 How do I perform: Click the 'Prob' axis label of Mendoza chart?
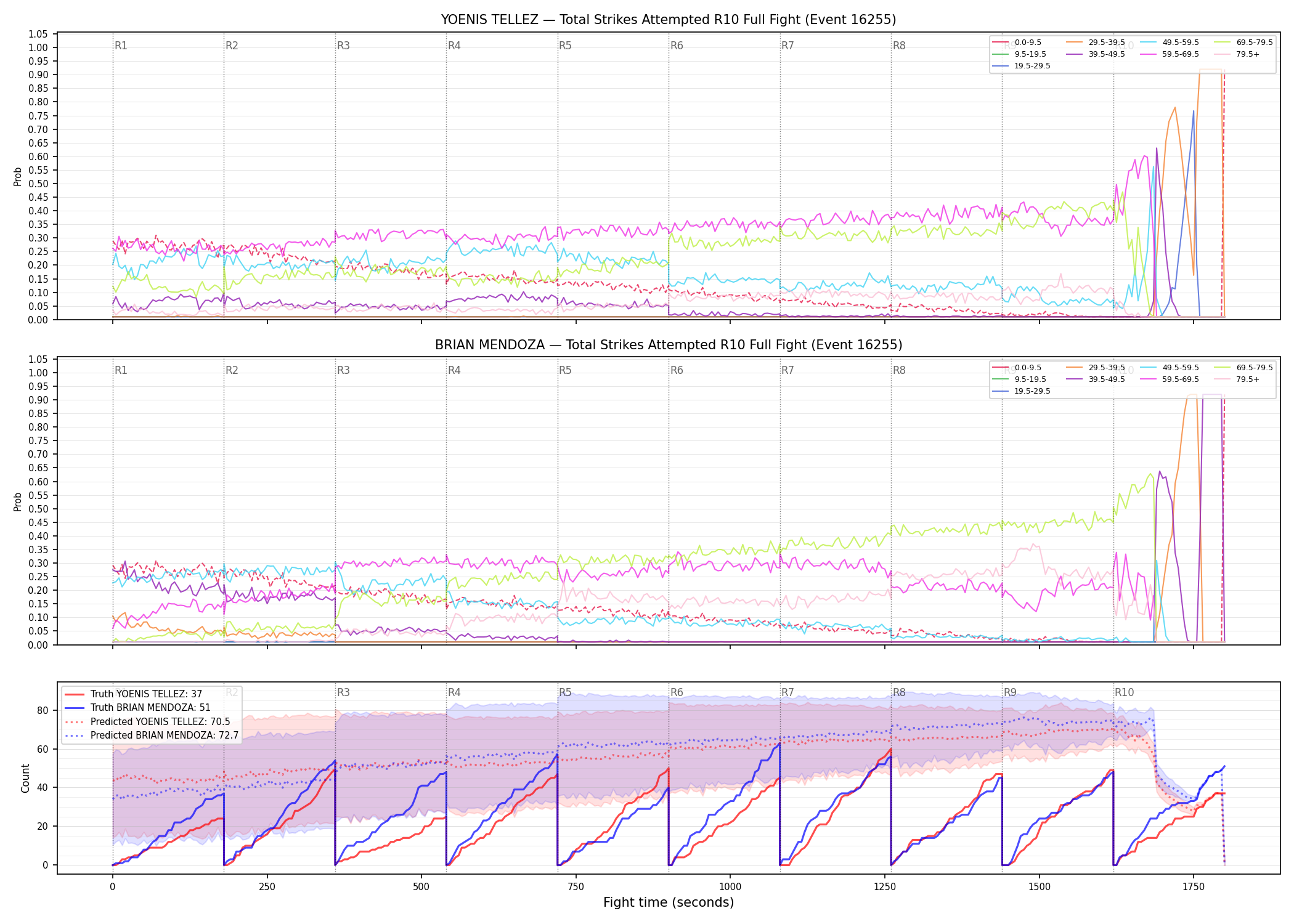(x=18, y=502)
